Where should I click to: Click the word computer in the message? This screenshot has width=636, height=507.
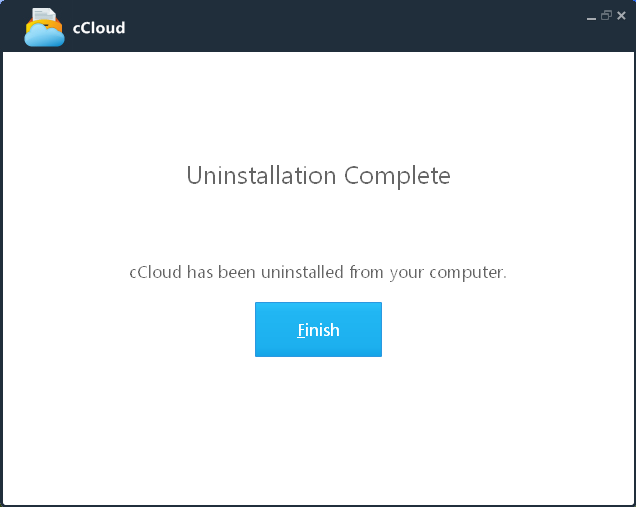tap(468, 273)
